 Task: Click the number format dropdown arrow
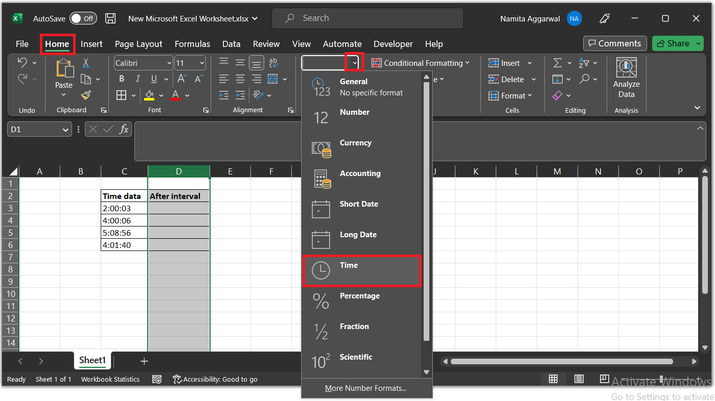point(354,63)
